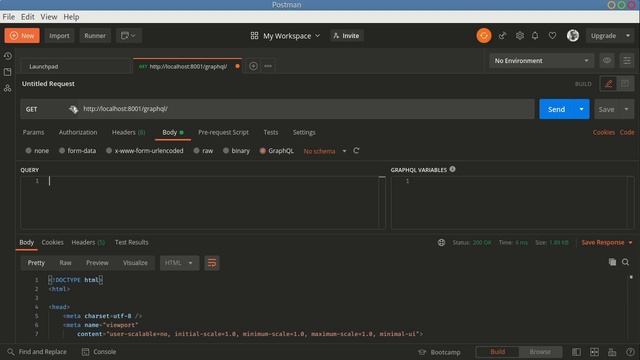Image resolution: width=640 pixels, height=360 pixels.
Task: Open the File menu
Action: 9,17
